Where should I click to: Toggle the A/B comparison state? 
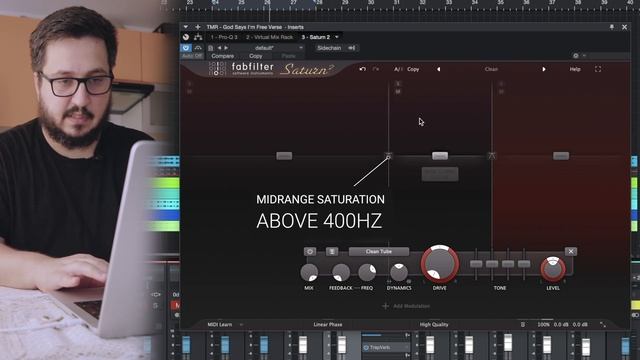[398, 69]
